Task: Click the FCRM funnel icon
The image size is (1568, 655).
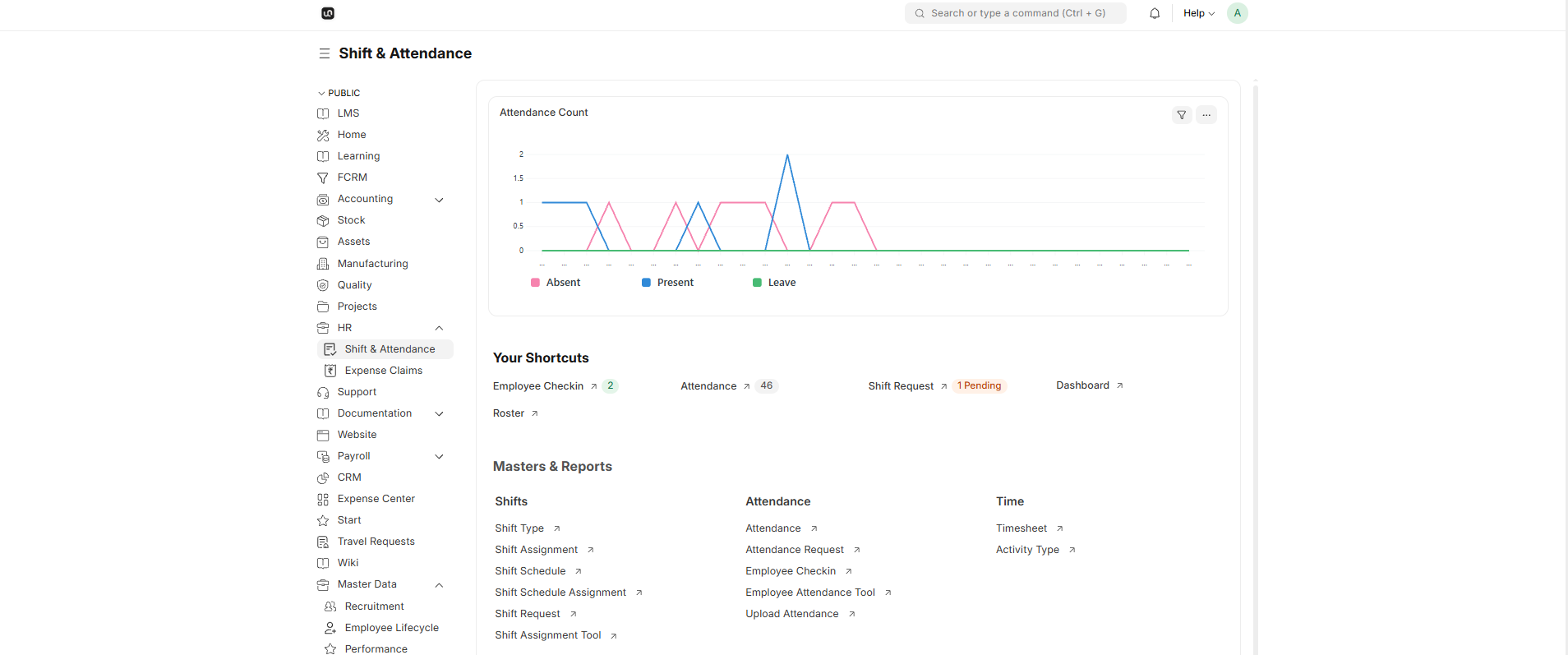Action: tap(323, 178)
